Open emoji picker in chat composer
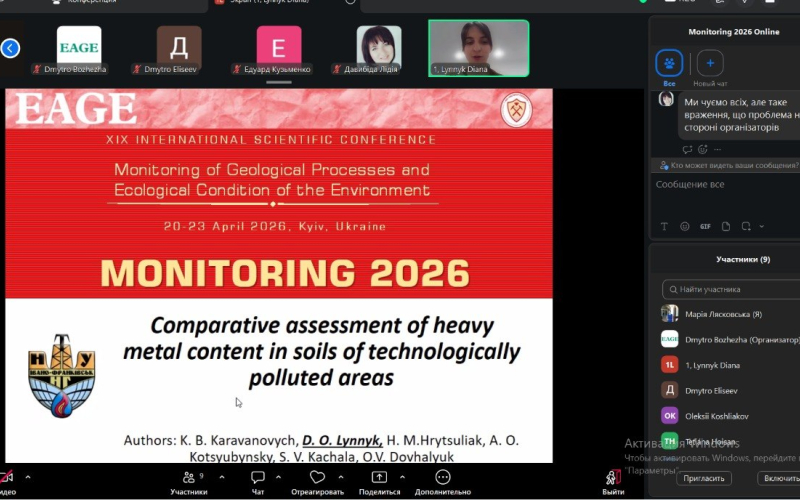This screenshot has width=800, height=500. [685, 227]
